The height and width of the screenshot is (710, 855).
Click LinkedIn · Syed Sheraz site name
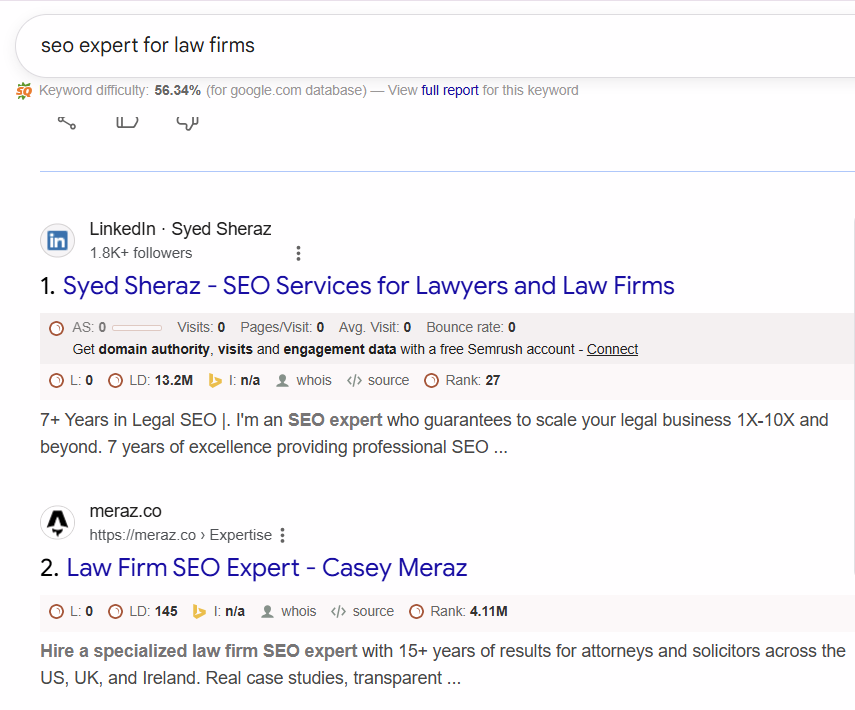point(180,229)
